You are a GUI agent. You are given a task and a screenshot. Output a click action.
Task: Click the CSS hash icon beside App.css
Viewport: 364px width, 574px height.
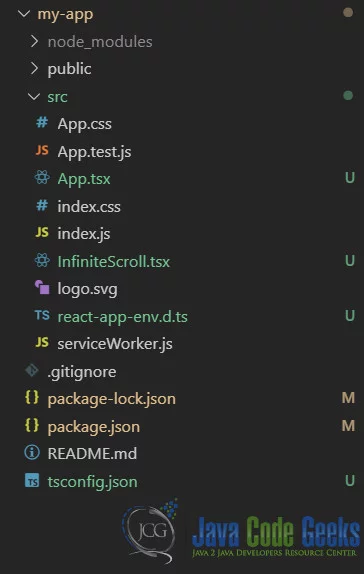pyautogui.click(x=42, y=123)
